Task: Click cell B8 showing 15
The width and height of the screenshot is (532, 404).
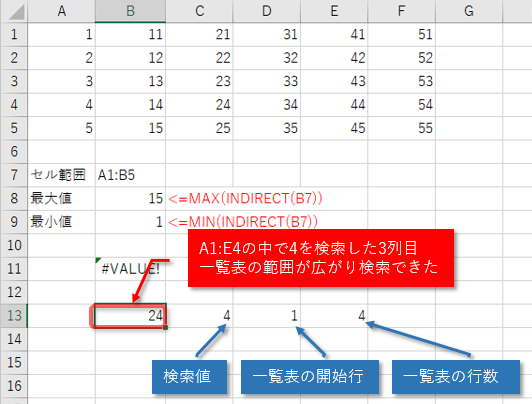Action: [130, 198]
